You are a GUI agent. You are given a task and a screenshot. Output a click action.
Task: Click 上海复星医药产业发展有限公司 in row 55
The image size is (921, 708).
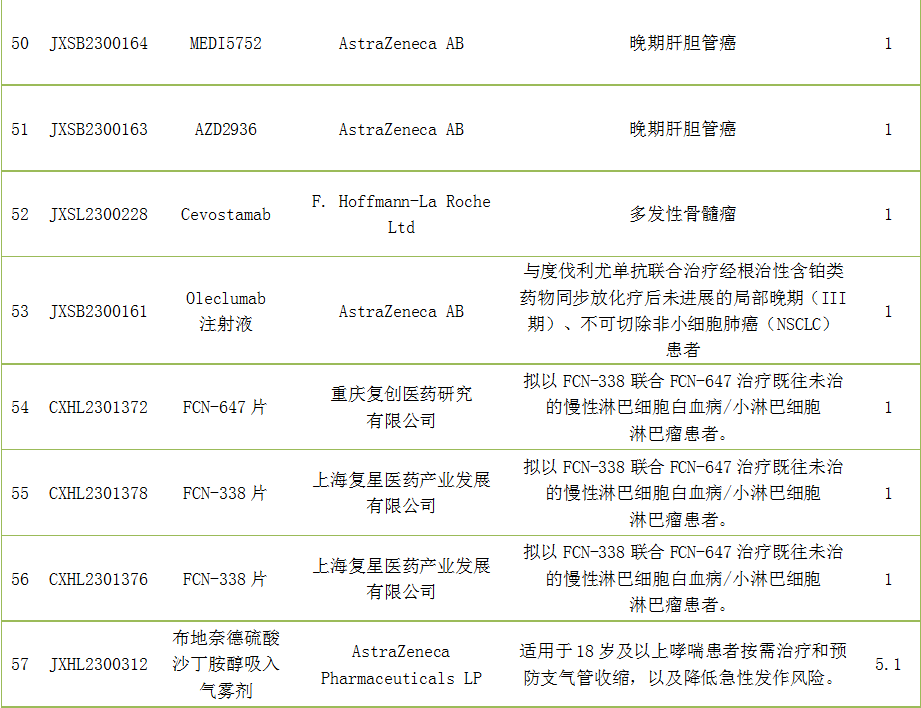click(x=401, y=492)
